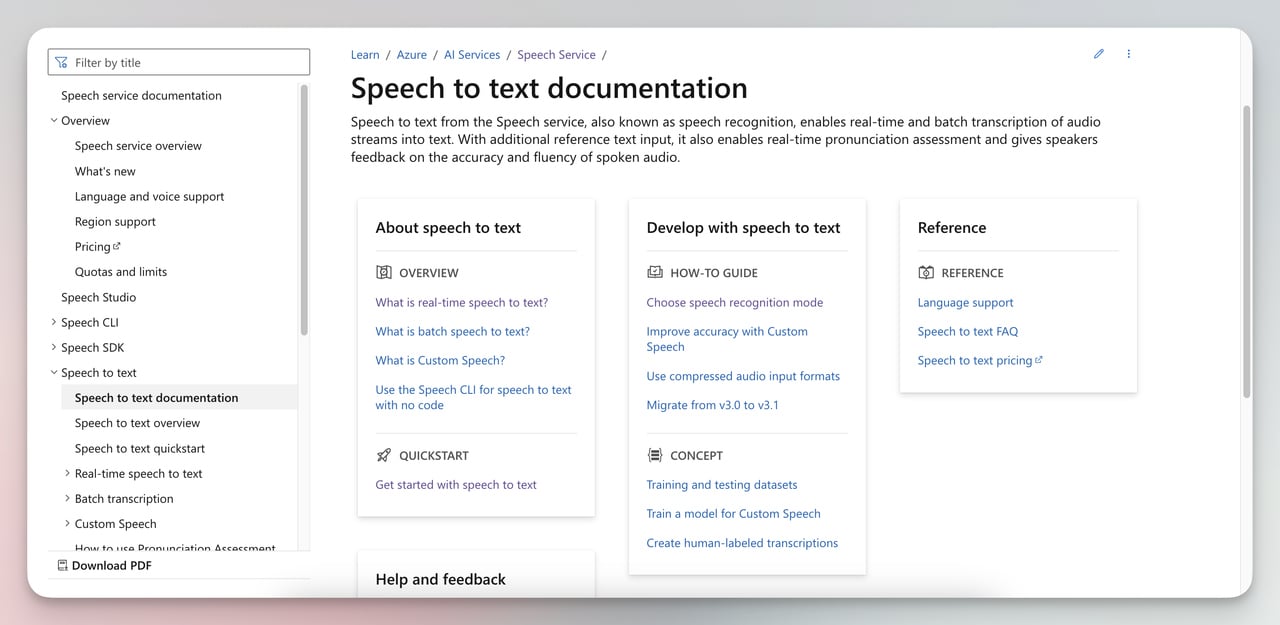The height and width of the screenshot is (625, 1280).
Task: Open Speech to text quickstart item
Action: (x=140, y=448)
